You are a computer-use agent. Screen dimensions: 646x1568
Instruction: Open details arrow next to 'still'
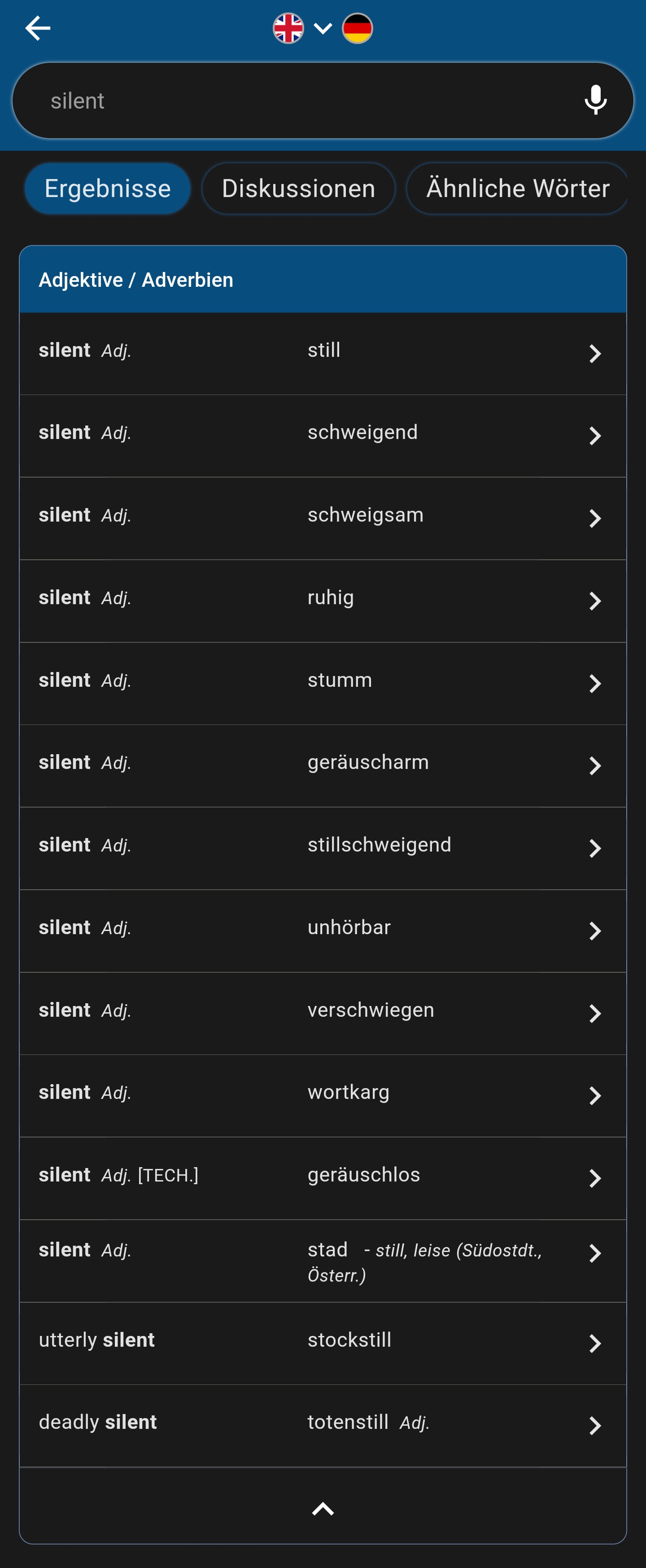(x=595, y=353)
